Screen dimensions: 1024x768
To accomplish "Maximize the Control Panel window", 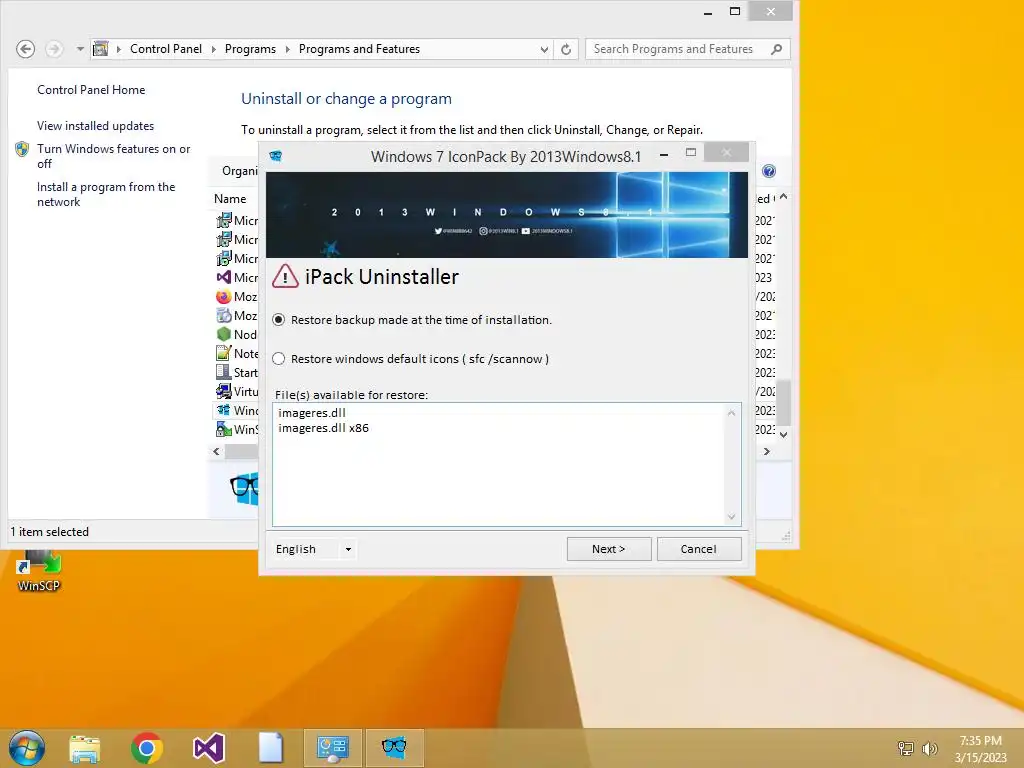I will click(x=735, y=11).
